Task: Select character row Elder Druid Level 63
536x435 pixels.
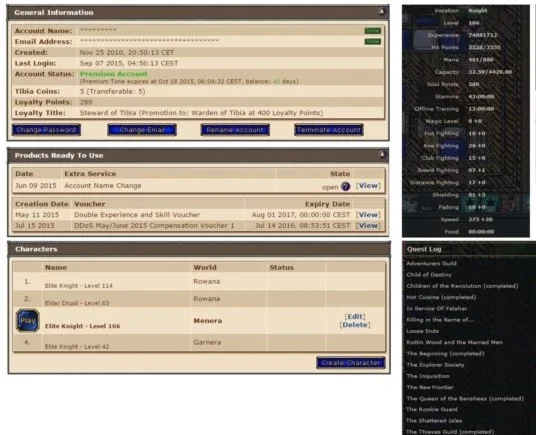Action: [x=199, y=299]
